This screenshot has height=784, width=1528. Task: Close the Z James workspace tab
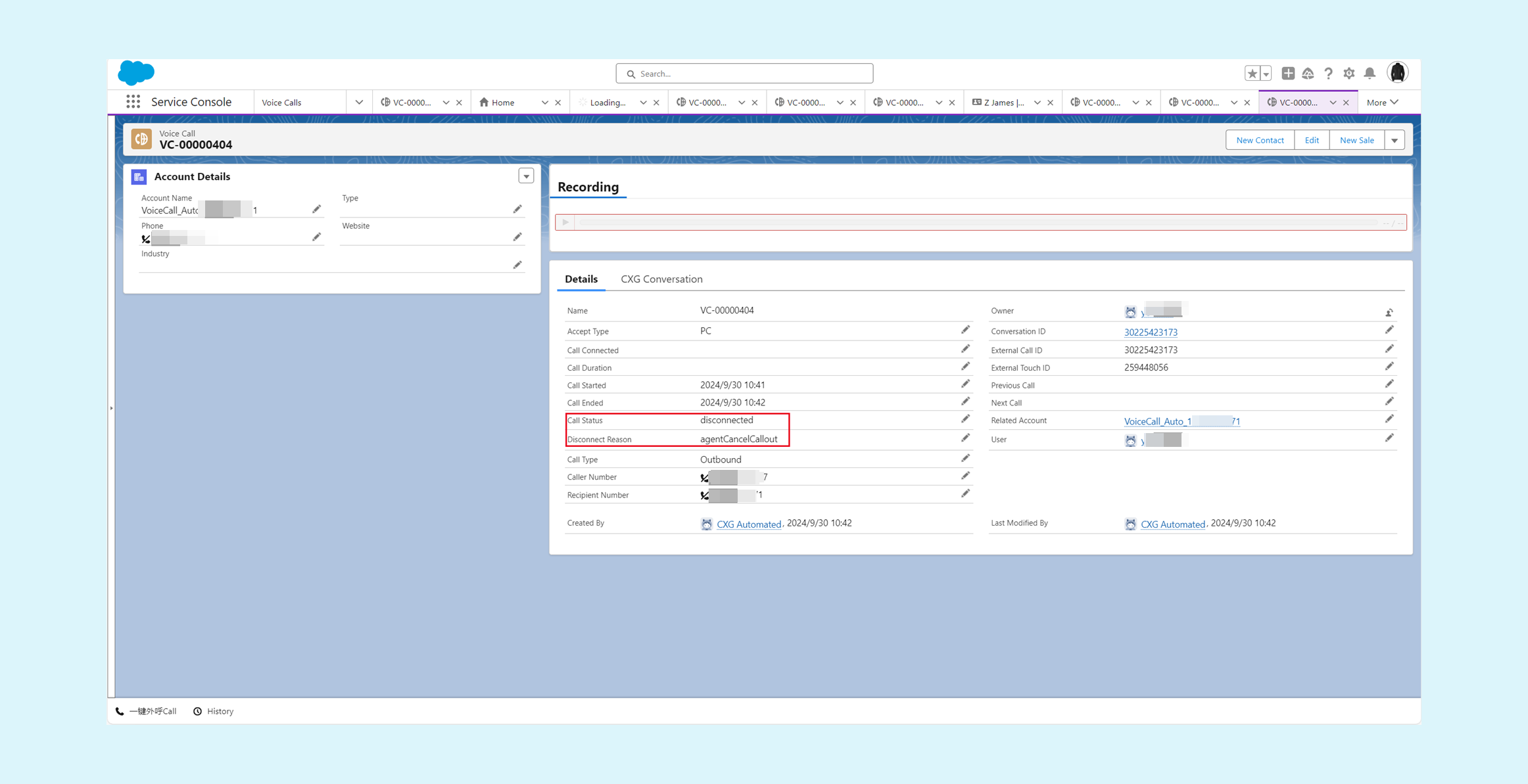(x=1050, y=103)
